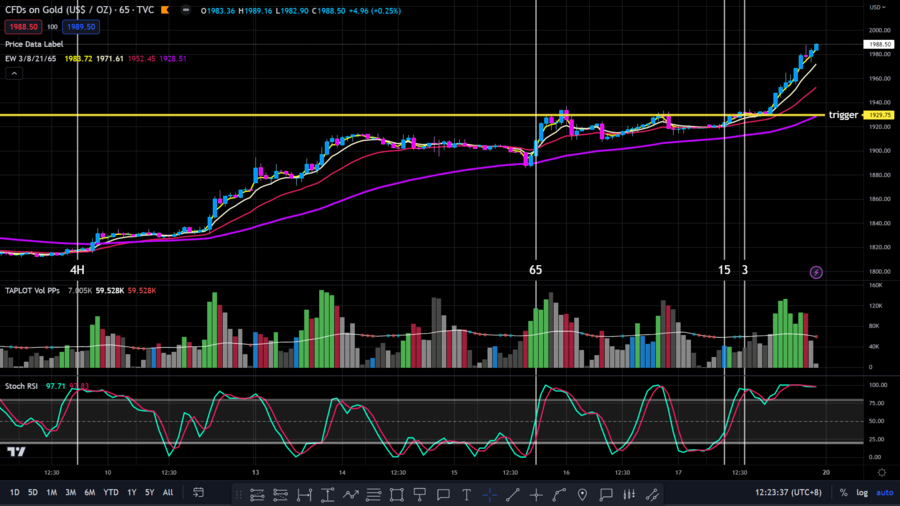
Task: Switch range to 5D
Action: click(x=33, y=492)
